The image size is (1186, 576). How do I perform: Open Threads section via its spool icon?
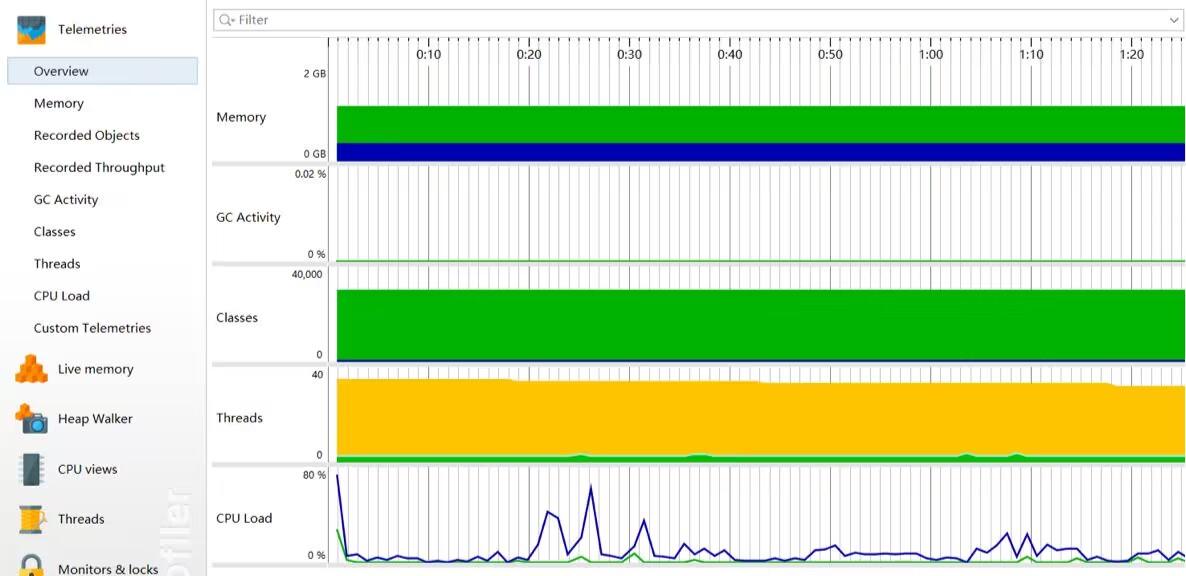[31, 519]
